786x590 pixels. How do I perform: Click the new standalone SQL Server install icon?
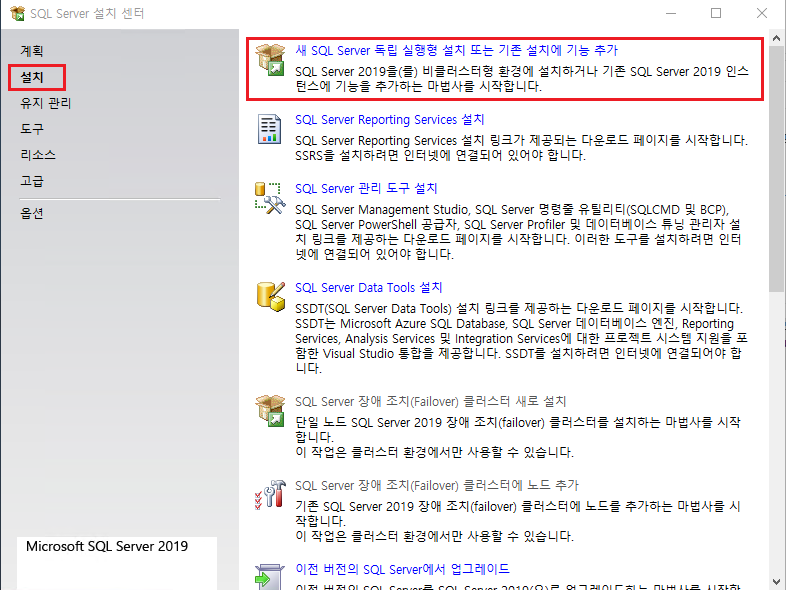pyautogui.click(x=270, y=60)
